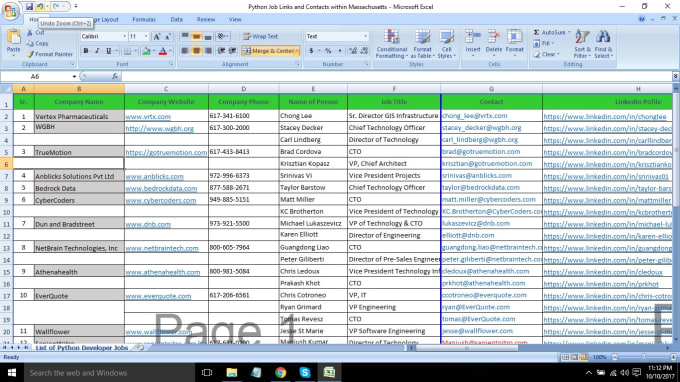
Task: Increase font size with Grow Font
Action: coord(157,36)
